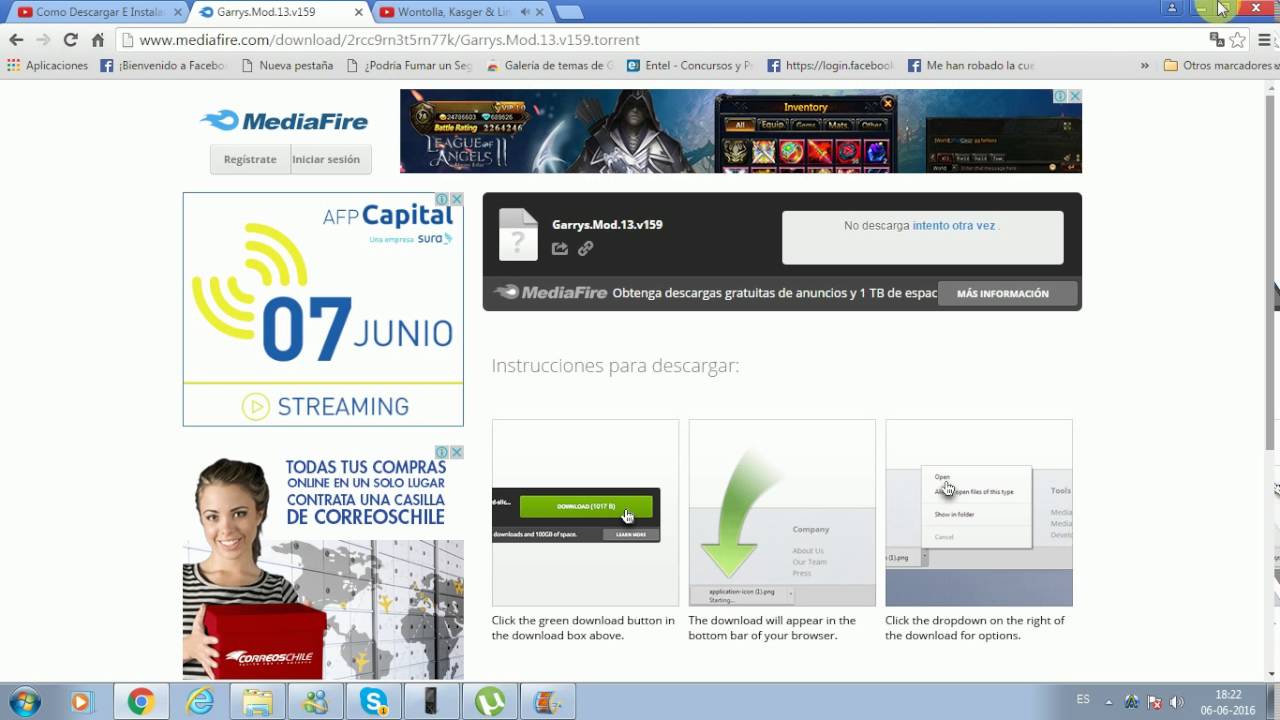Viewport: 1280px width, 720px height.
Task: Click the AdChoices icon on AFP ad
Action: tap(444, 199)
